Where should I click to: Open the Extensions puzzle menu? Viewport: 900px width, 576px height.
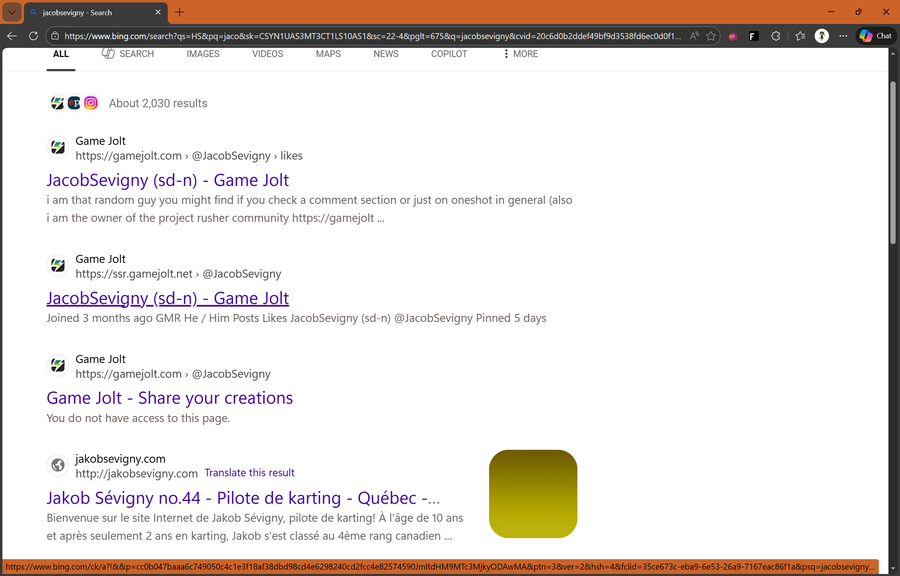(775, 36)
